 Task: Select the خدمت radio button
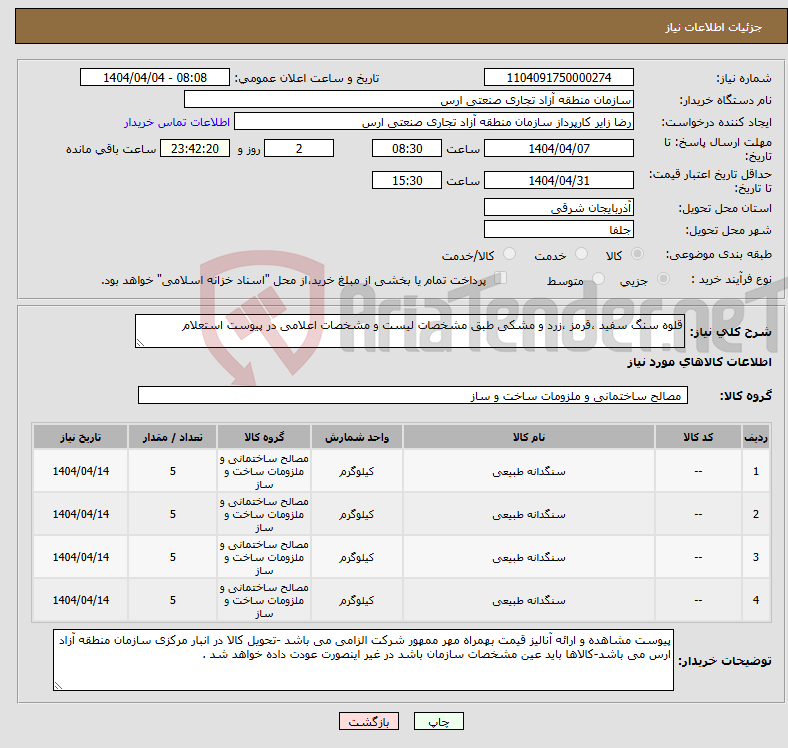click(x=581, y=254)
